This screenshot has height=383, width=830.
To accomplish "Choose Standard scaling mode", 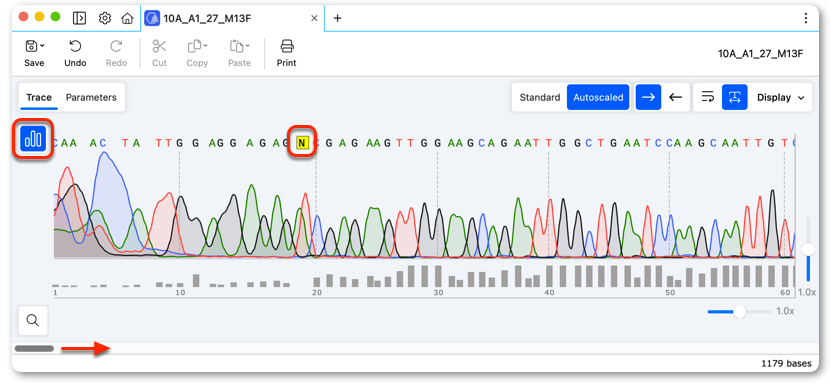I will point(539,97).
